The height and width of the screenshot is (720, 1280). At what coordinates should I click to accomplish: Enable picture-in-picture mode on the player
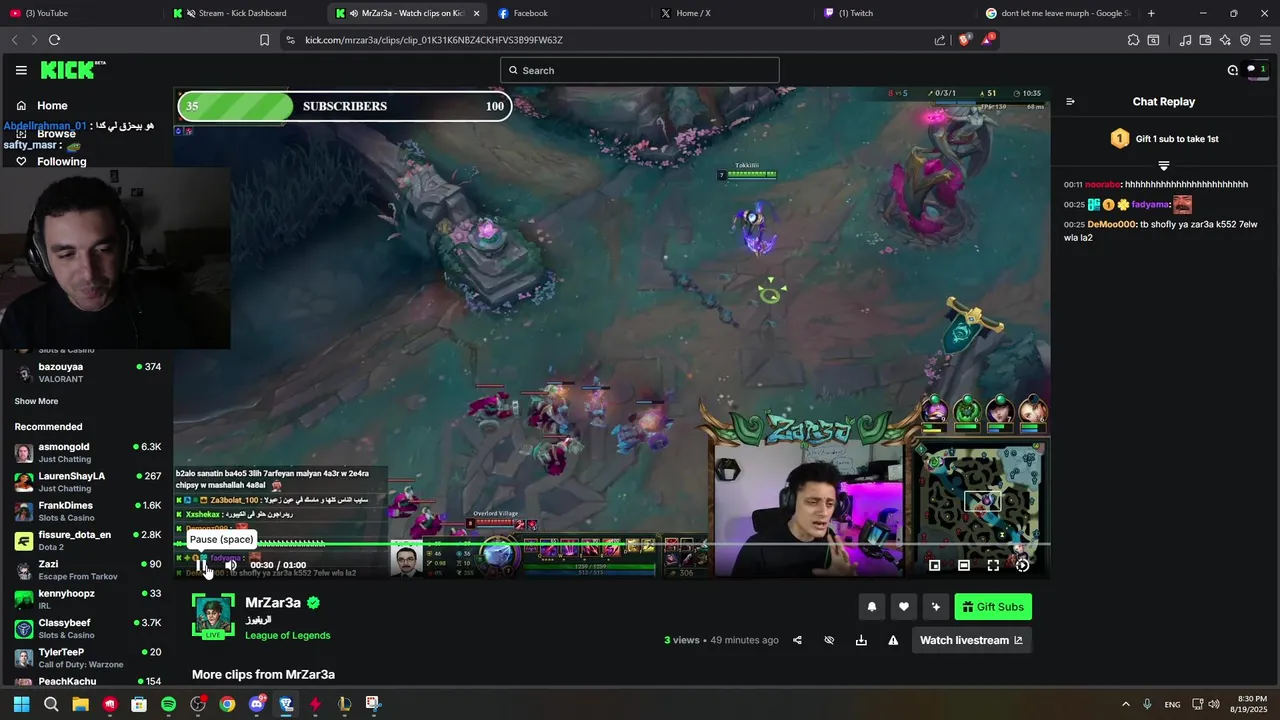934,565
